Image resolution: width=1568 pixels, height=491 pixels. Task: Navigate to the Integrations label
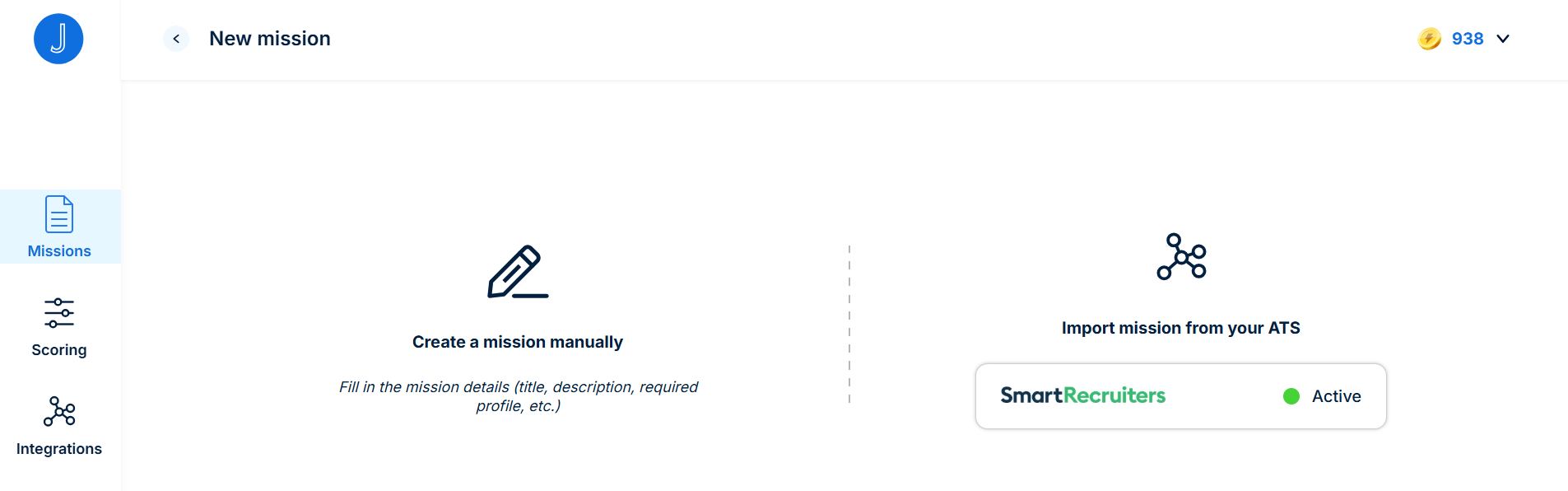[59, 449]
